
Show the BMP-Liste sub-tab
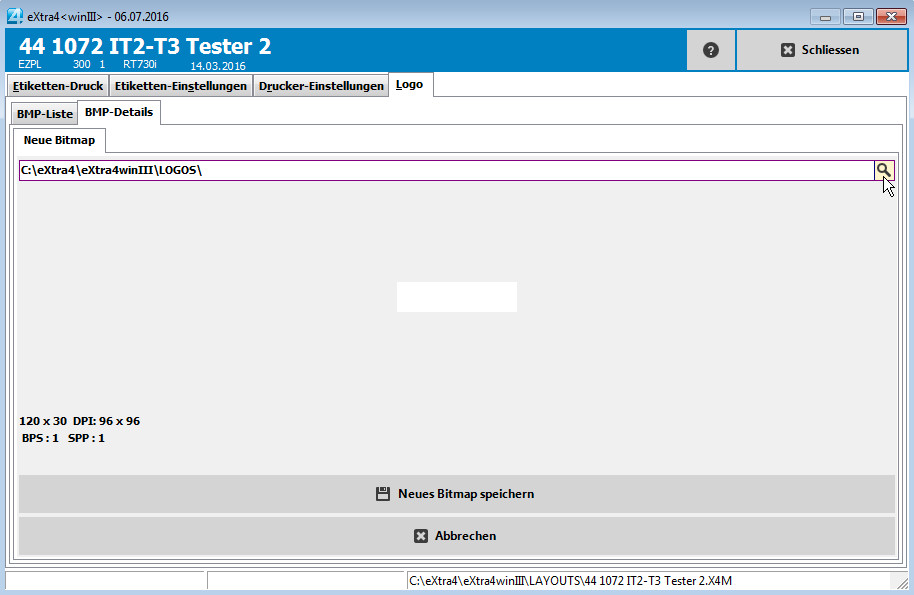click(x=44, y=114)
